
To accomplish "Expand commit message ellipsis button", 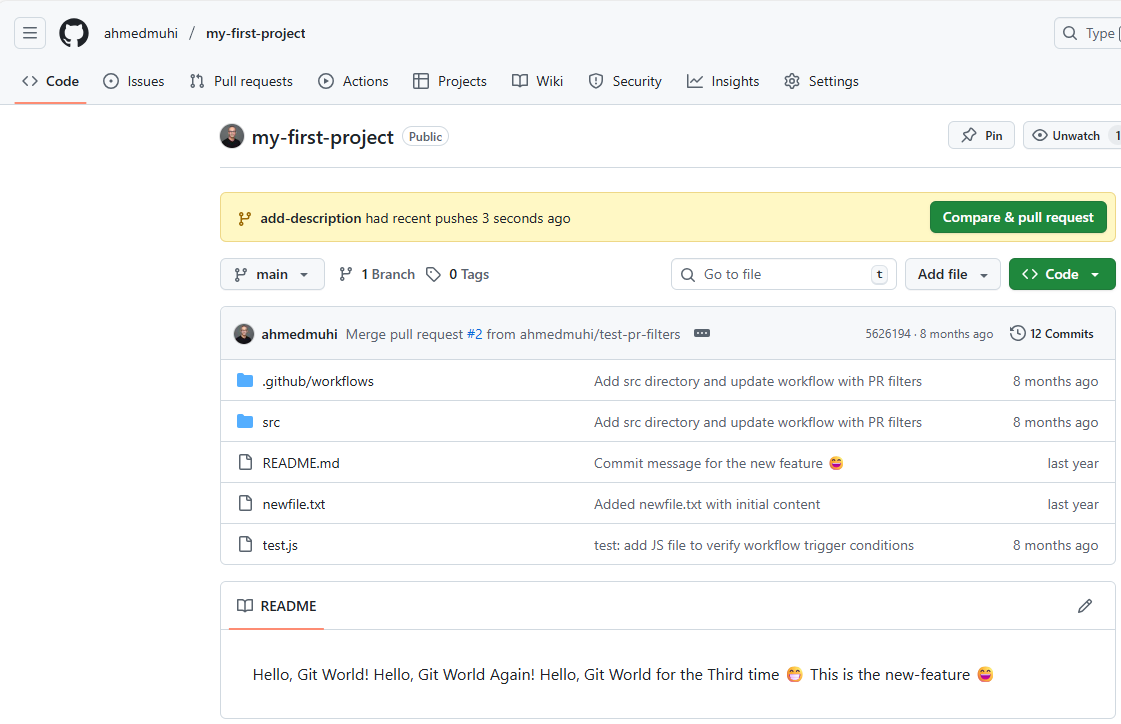I will click(702, 334).
